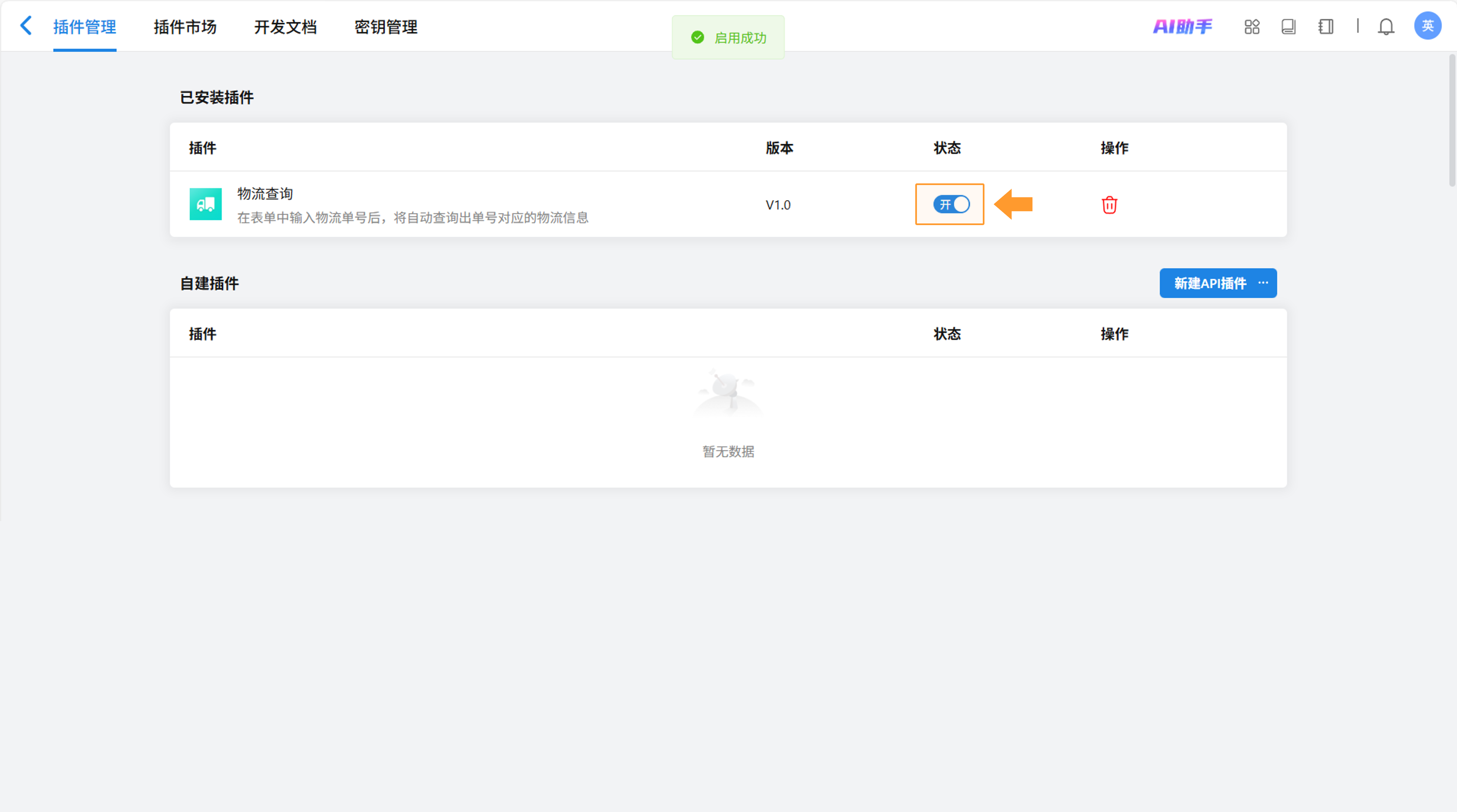Image resolution: width=1457 pixels, height=812 pixels.
Task: Open the 开发文档 tab
Action: click(x=285, y=26)
